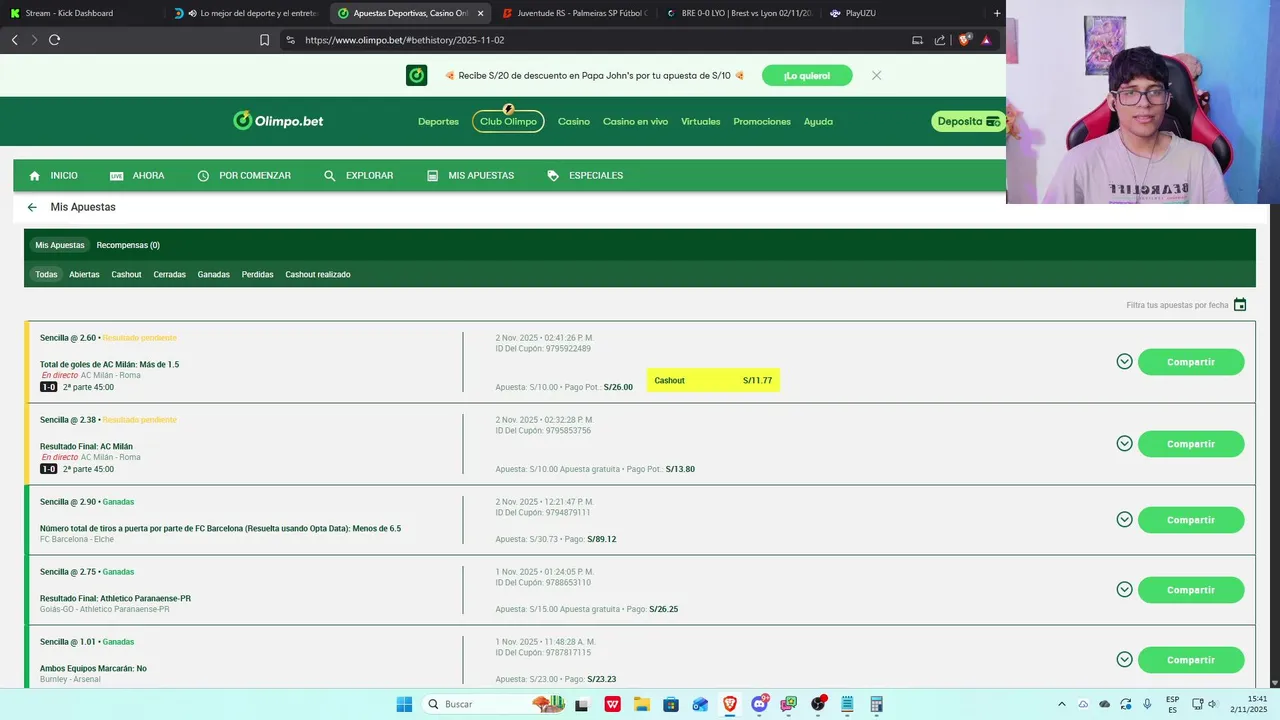
Task: Open Discord from taskbar
Action: coord(760,704)
